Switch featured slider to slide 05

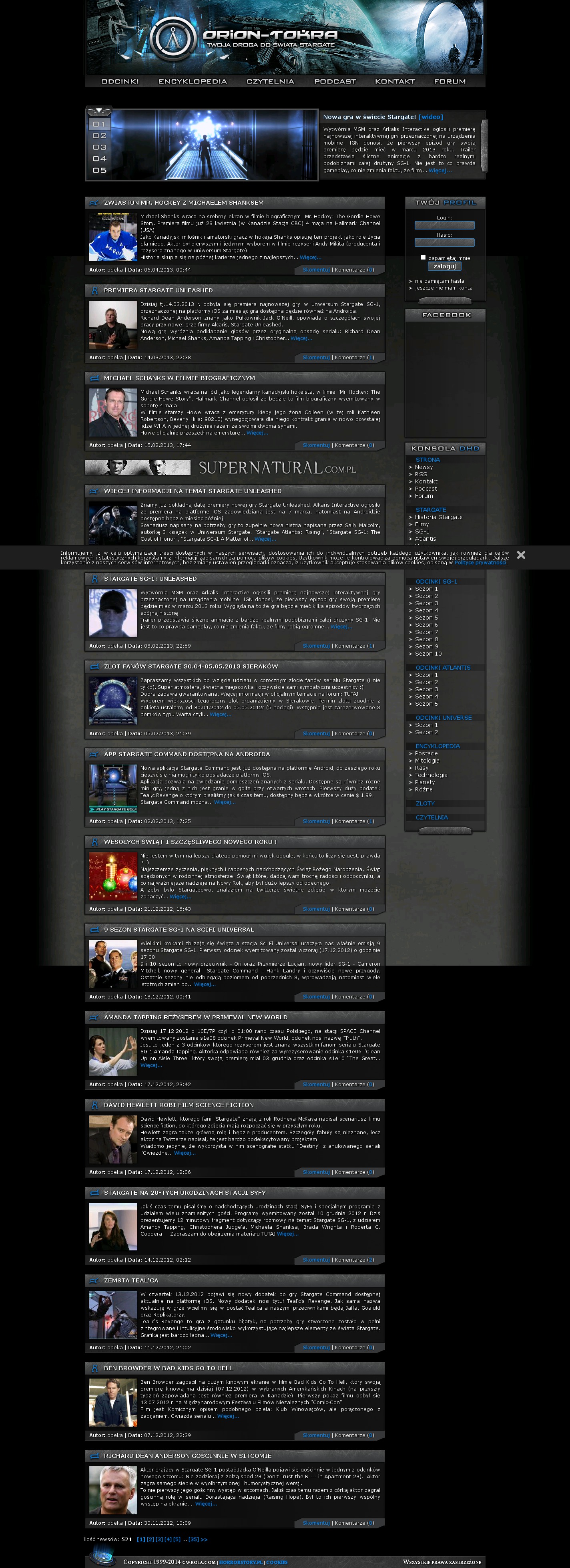pyautogui.click(x=99, y=171)
